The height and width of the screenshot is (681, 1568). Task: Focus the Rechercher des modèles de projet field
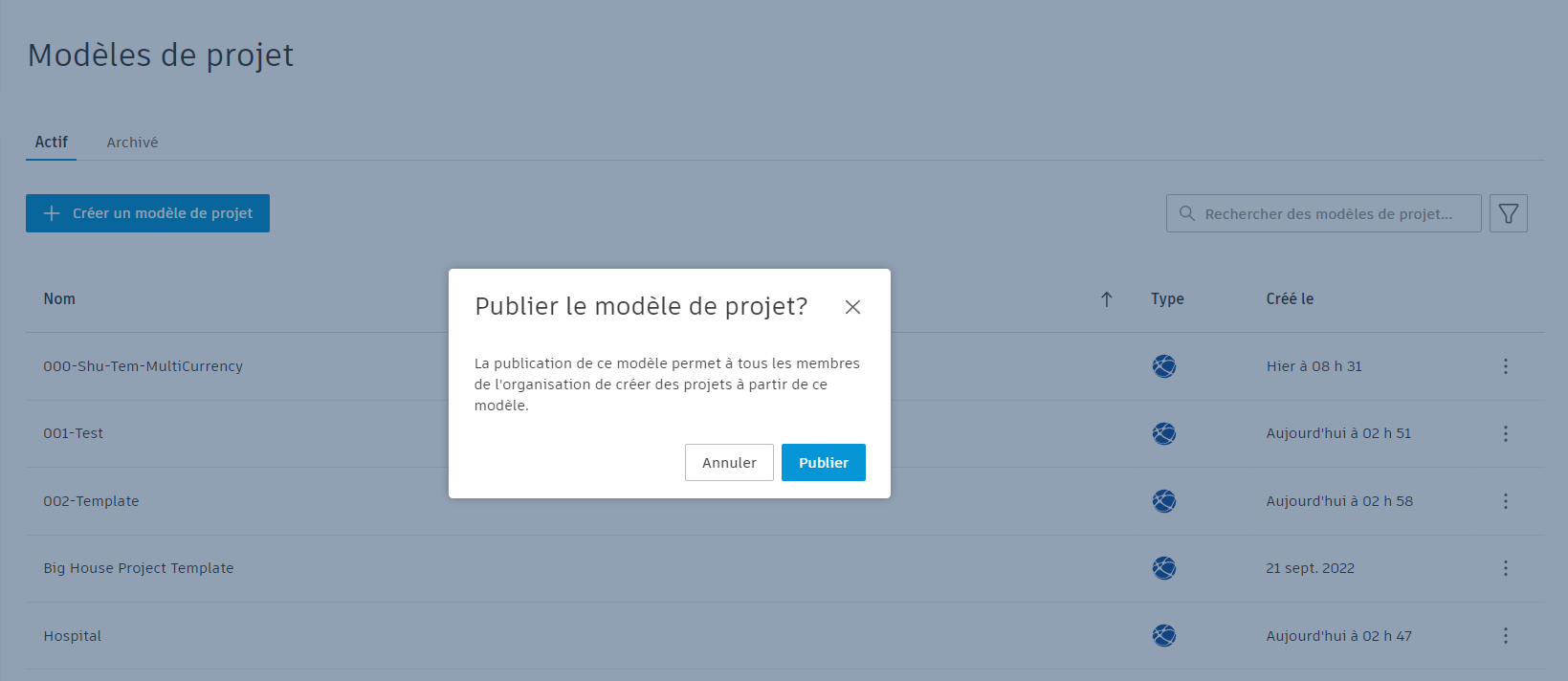1324,213
